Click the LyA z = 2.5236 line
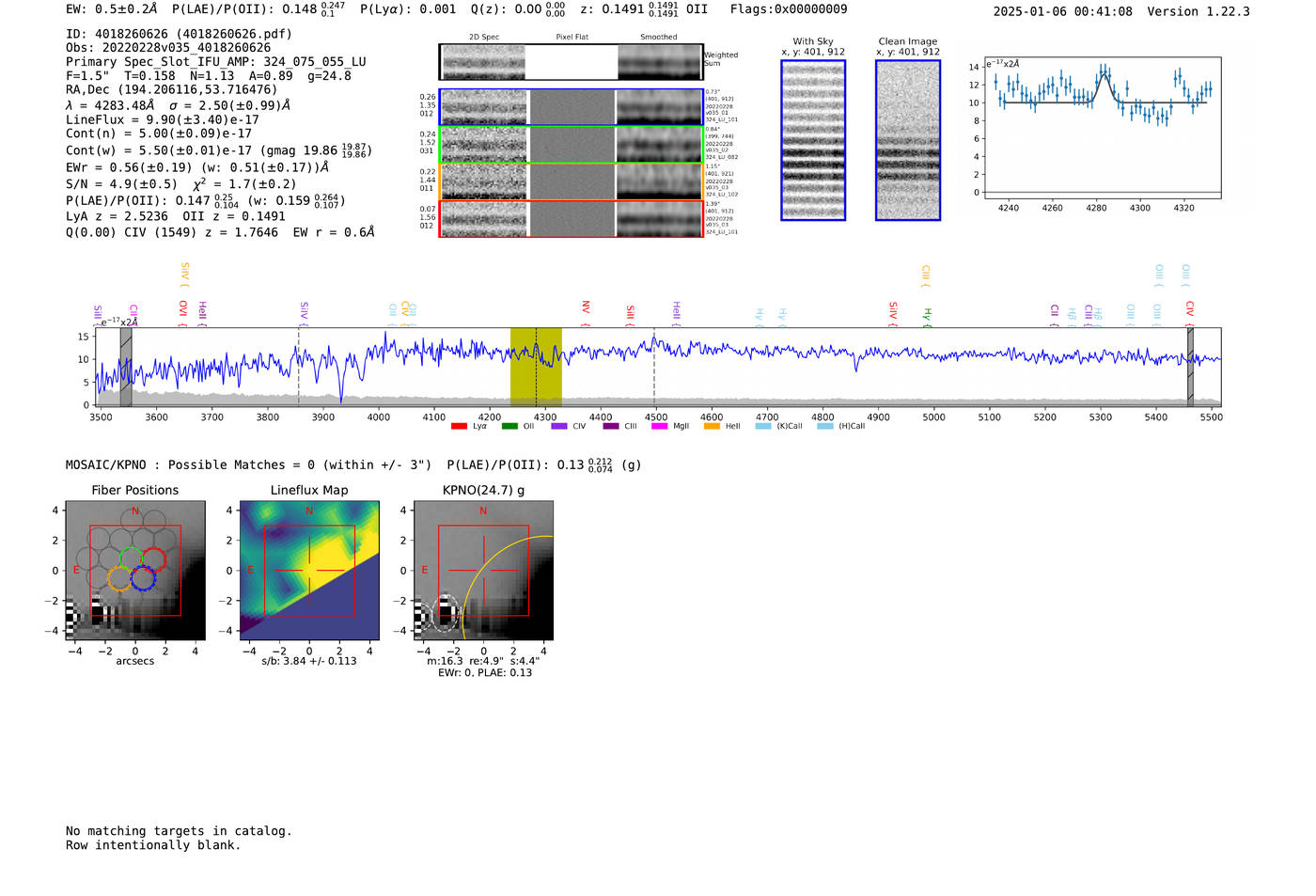Viewport: 1316px width, 896px height. click(176, 216)
